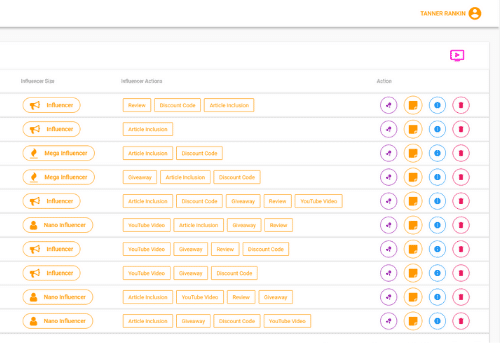Viewport: 500px width, 361px height.
Task: Show info for Mega Influencer row containing Giveaway
Action: (437, 177)
